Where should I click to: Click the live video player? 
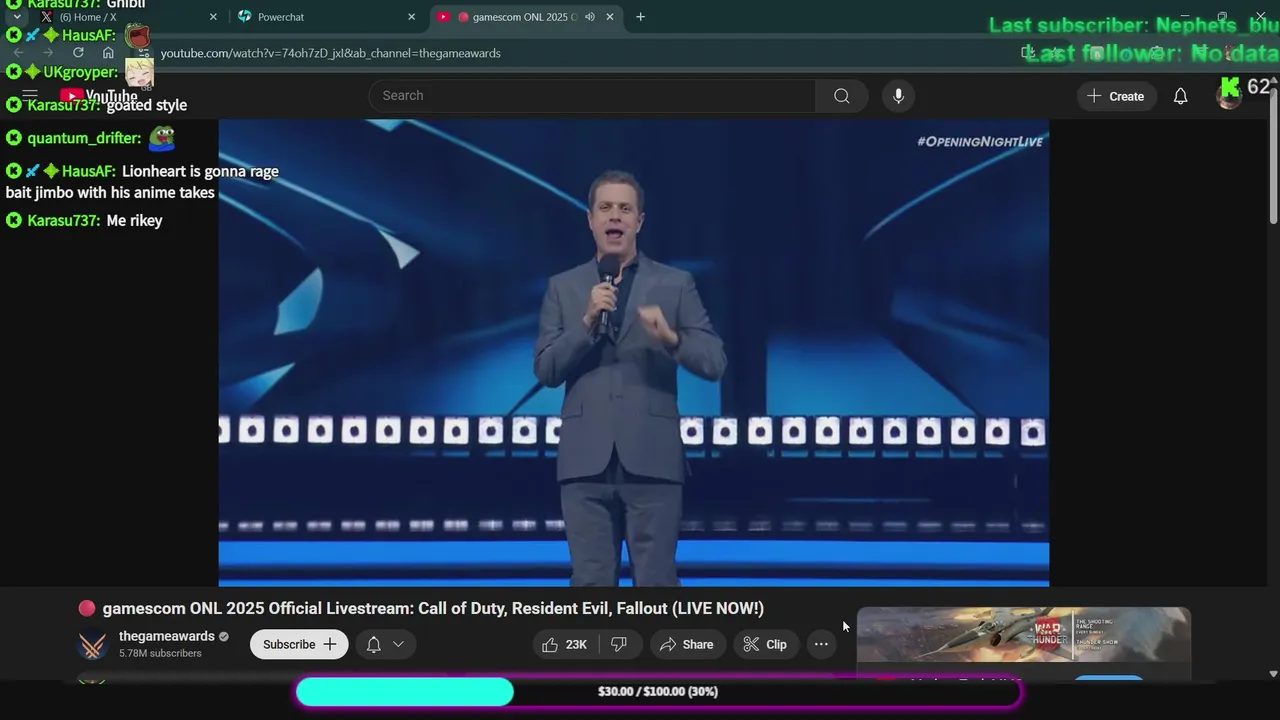click(634, 353)
